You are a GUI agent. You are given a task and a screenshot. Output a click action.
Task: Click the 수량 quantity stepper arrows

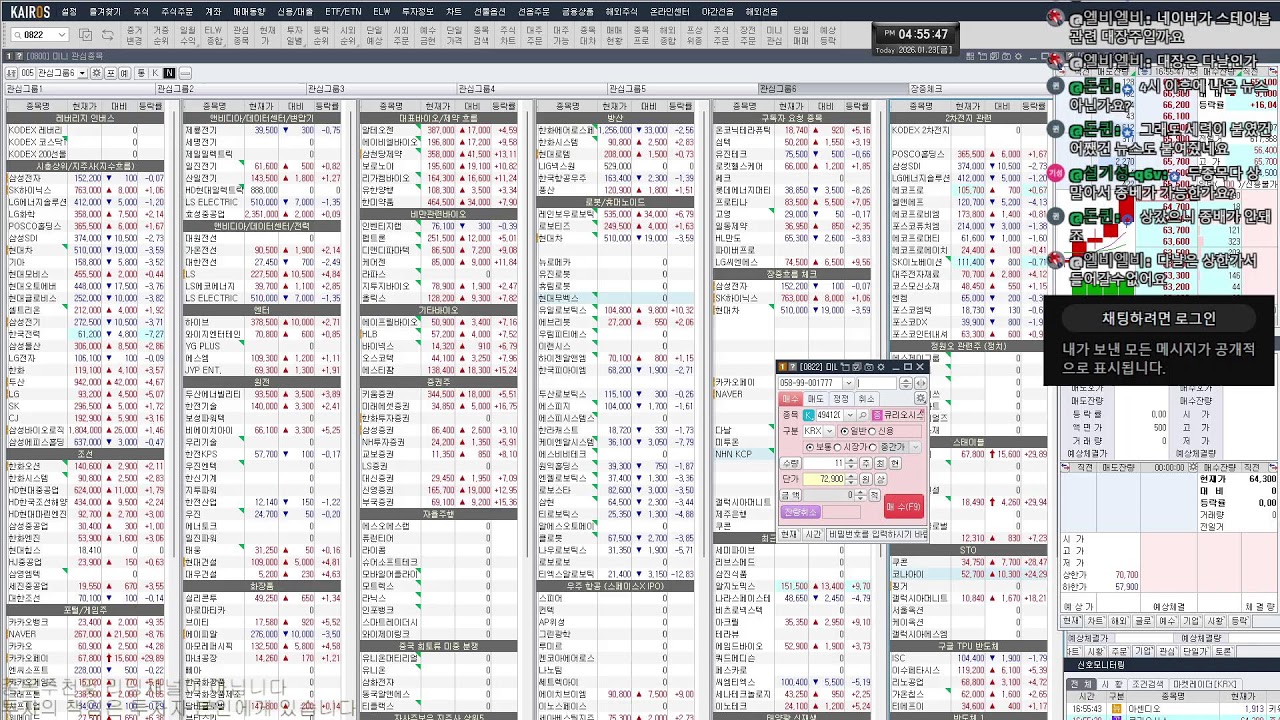pyautogui.click(x=851, y=463)
